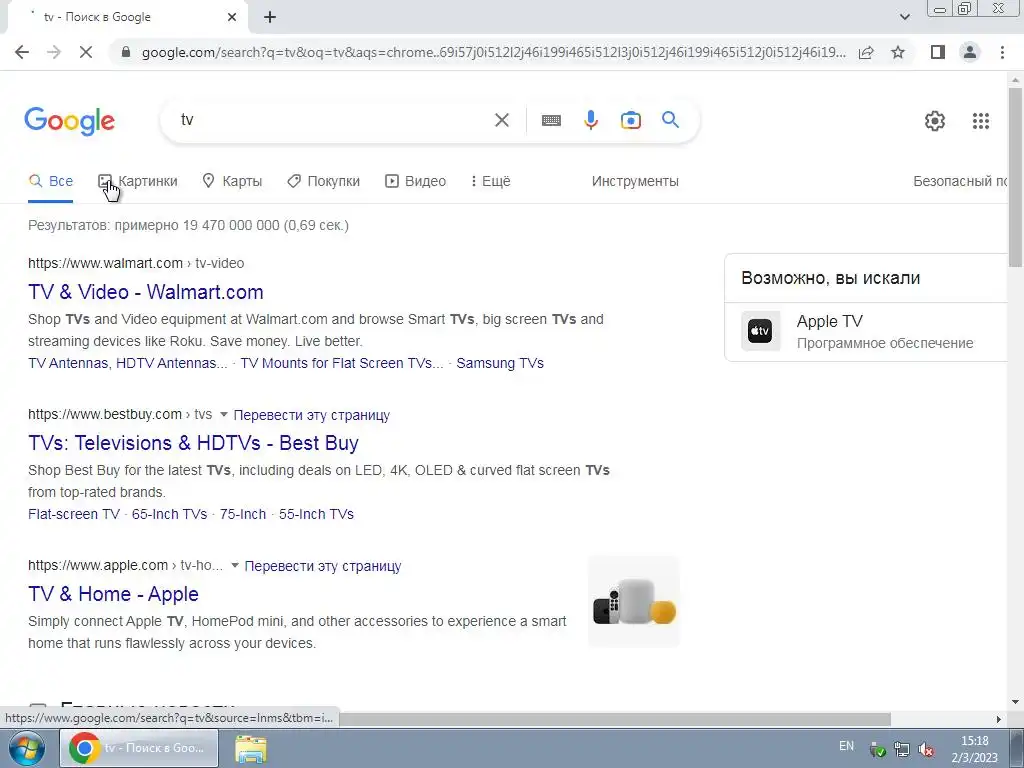Search by image with camera icon

[x=631, y=120]
